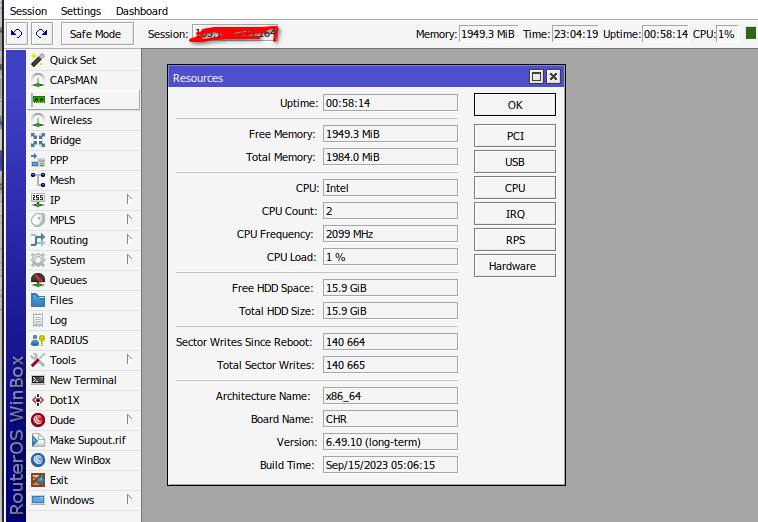Click the Dude icon
Screen dimensions: 758x522
38,420
